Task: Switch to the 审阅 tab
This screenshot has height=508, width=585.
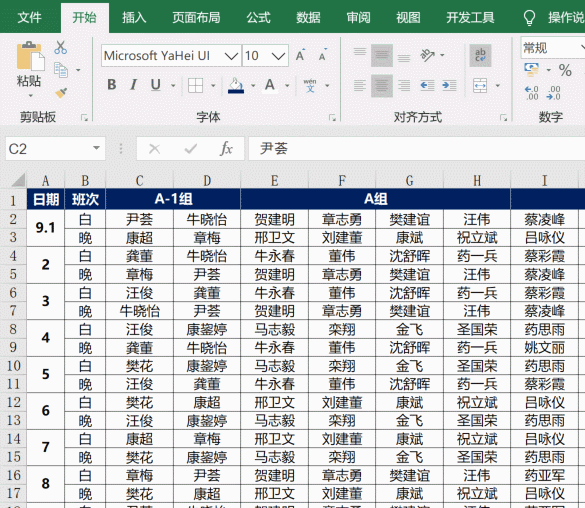Action: coord(358,18)
